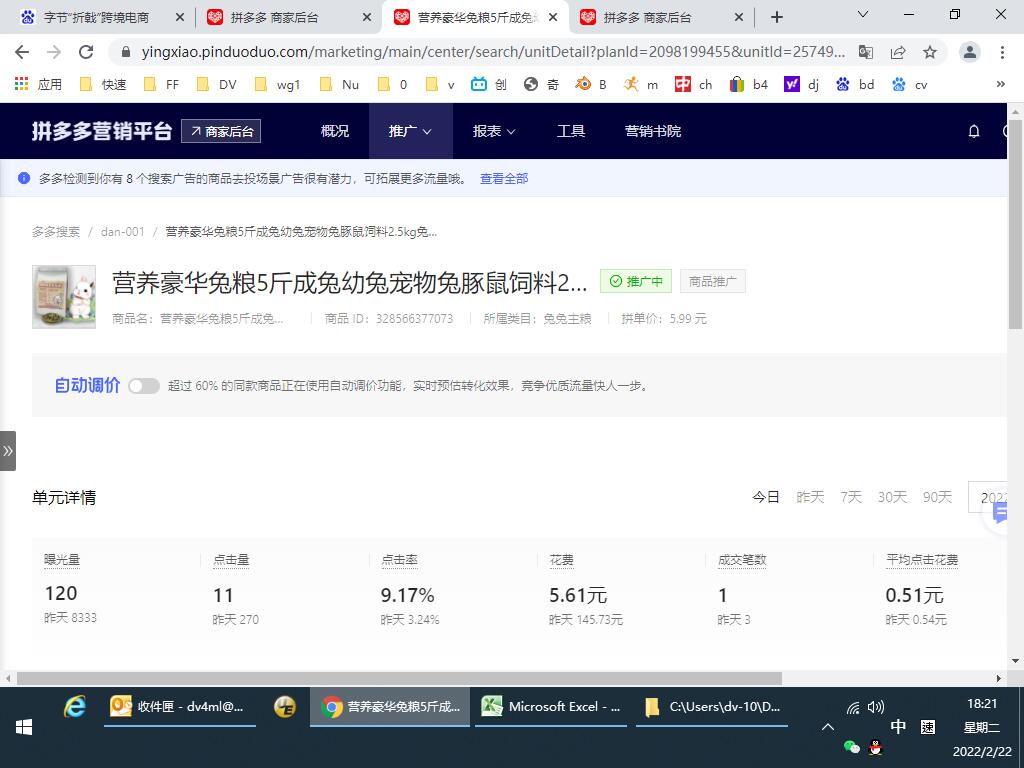
Task: Toggle the 自动调价 switch
Action: pos(144,386)
